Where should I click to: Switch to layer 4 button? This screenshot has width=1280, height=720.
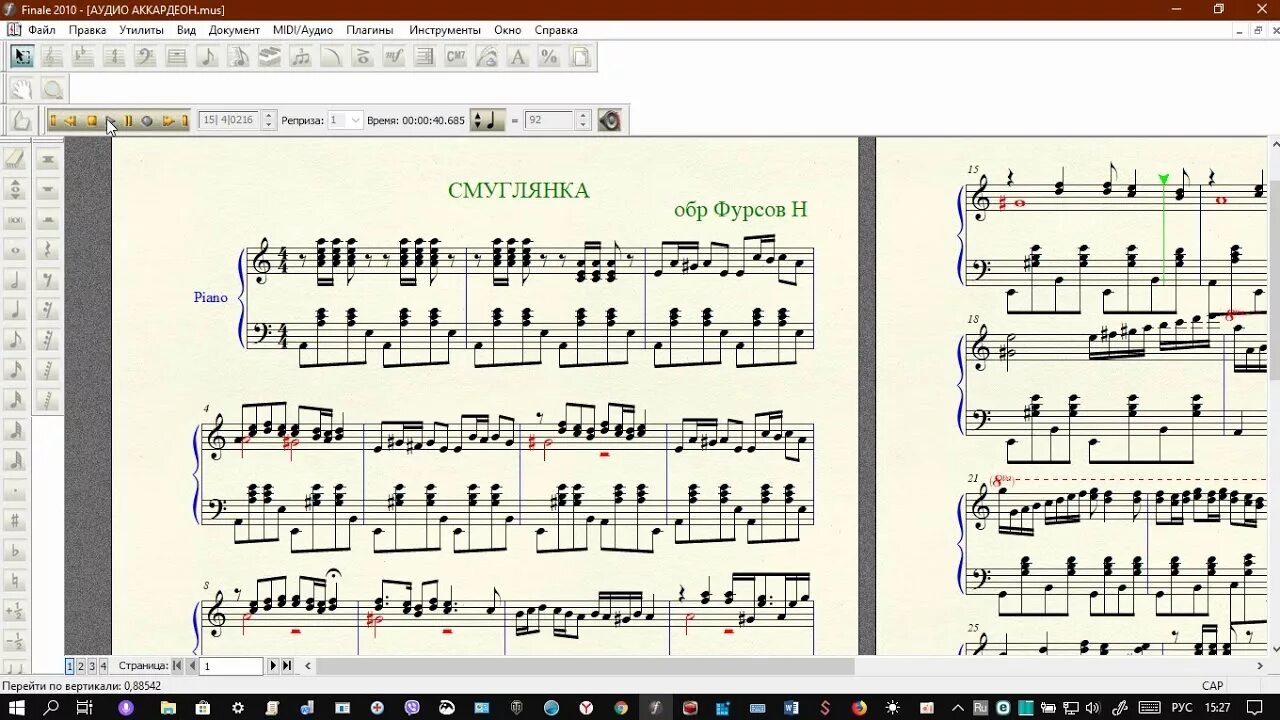(x=103, y=666)
